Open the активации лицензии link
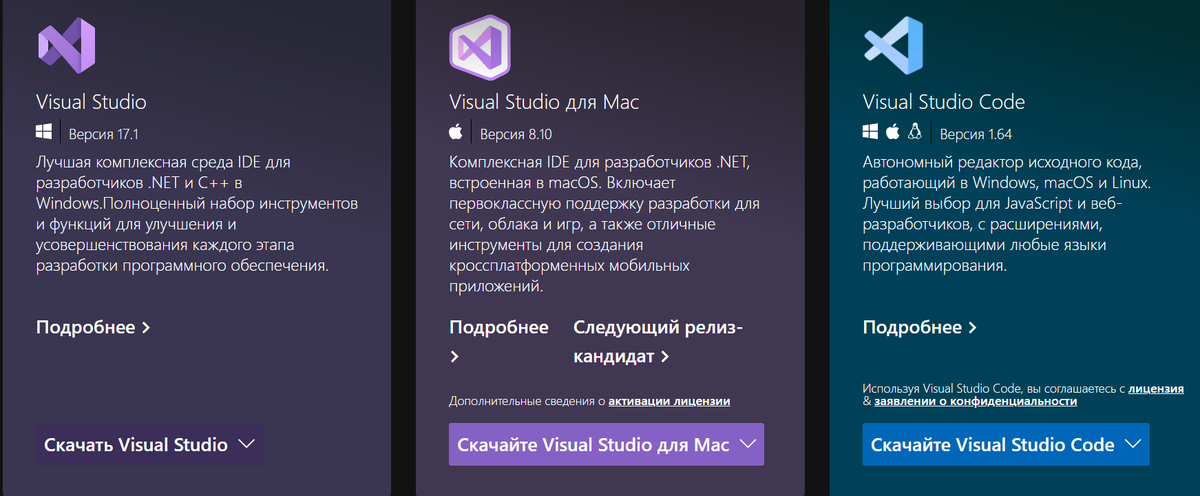The width and height of the screenshot is (1200, 496). coord(669,401)
